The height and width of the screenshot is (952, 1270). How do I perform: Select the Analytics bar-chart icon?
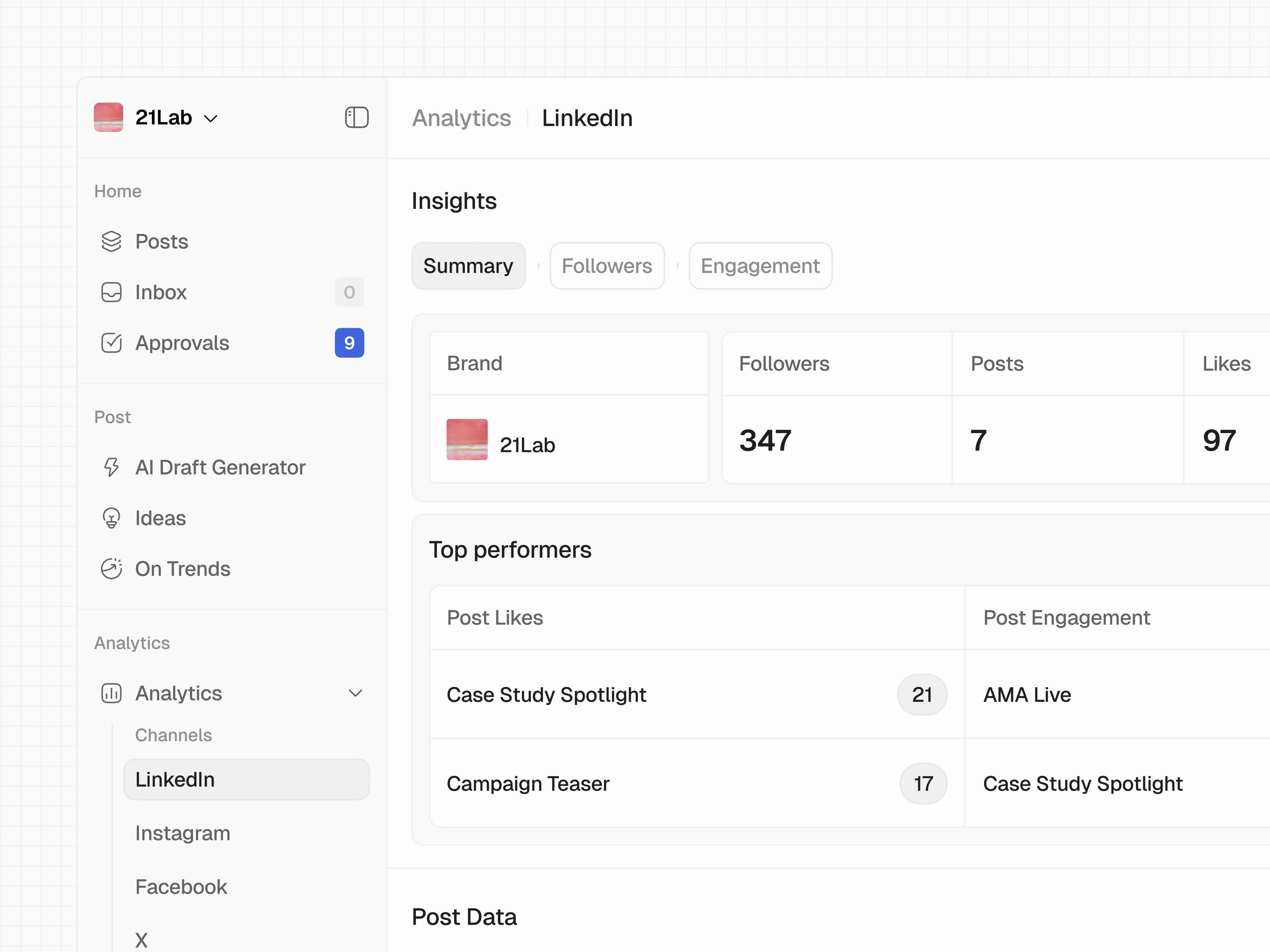(x=112, y=693)
